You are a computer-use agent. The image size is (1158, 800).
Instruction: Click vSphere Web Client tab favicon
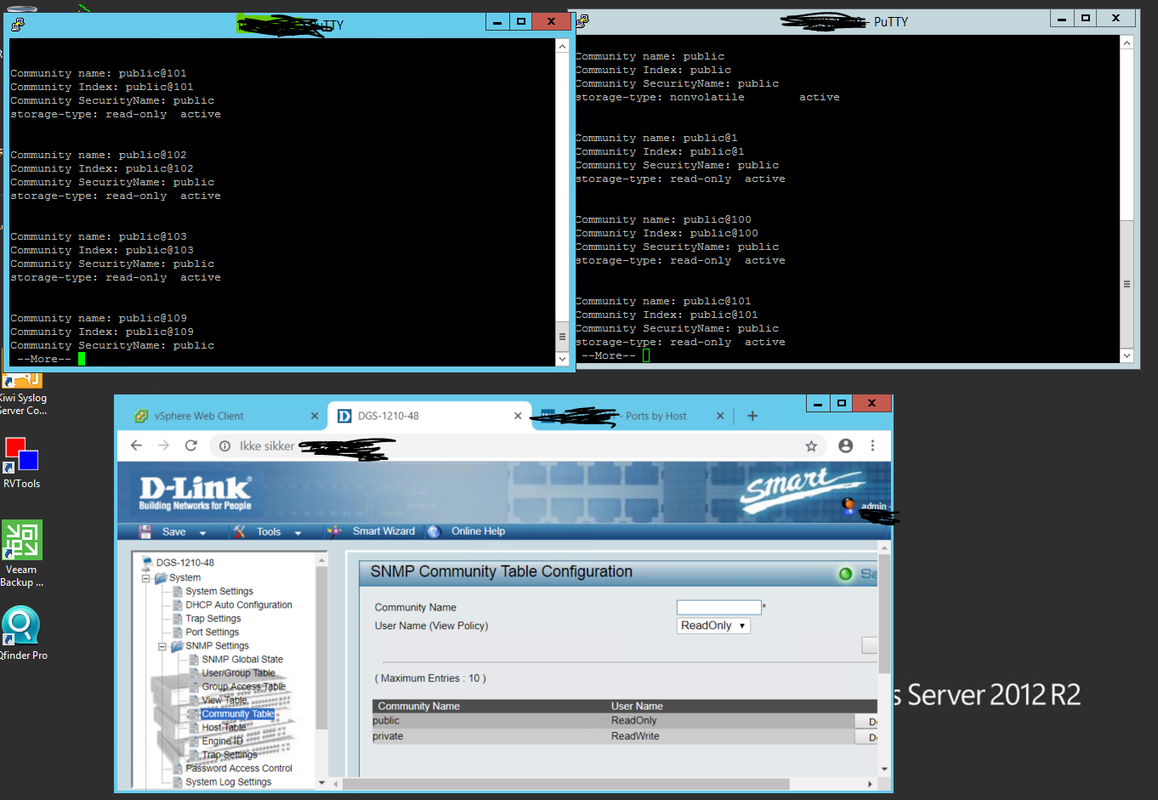[141, 416]
